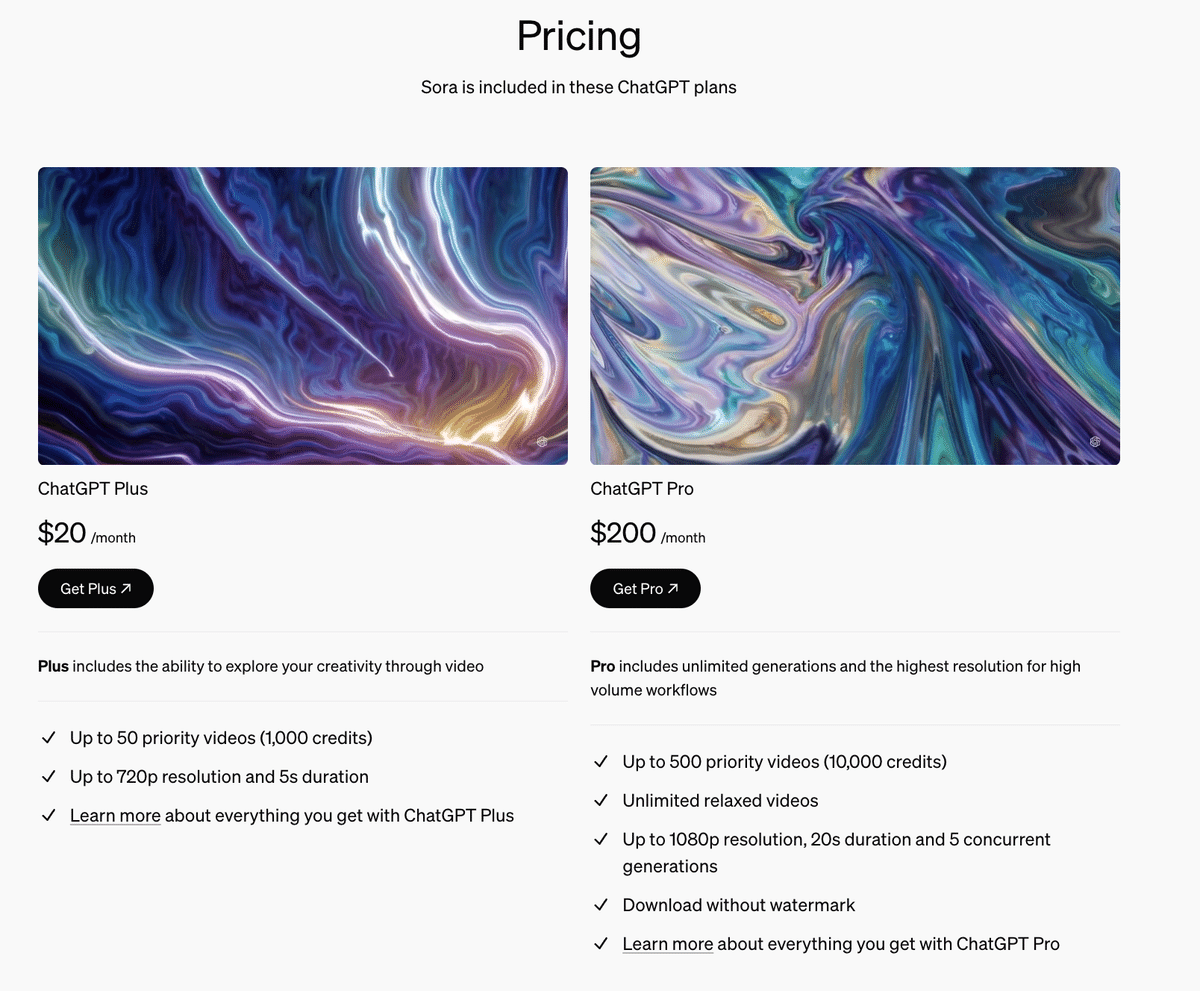The image size is (1200, 991).
Task: Click checkmark beside Up to 500 priority videos
Action: pos(601,762)
